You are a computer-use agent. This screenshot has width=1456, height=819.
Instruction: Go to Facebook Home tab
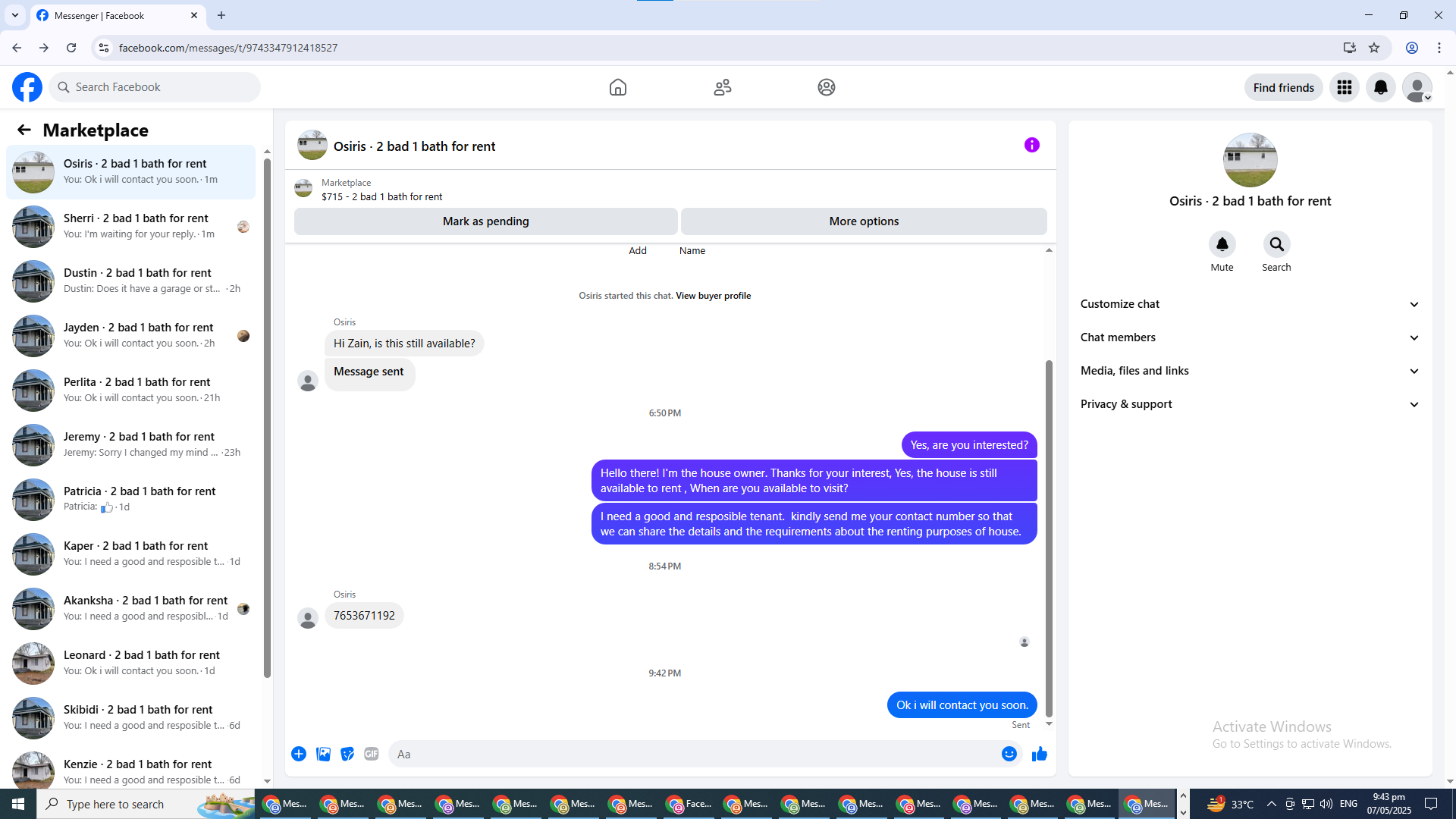pyautogui.click(x=617, y=87)
